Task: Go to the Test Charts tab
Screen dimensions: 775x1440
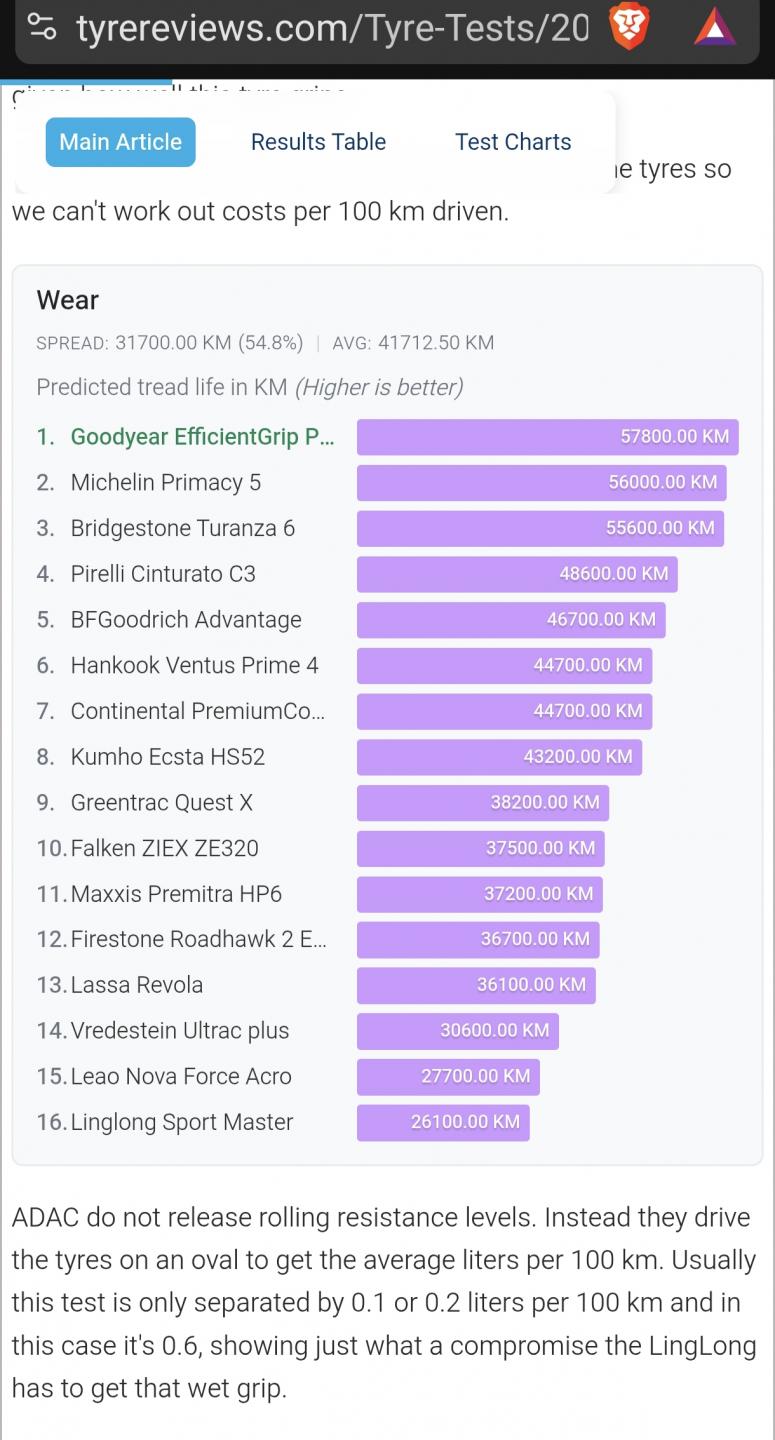Action: pyautogui.click(x=513, y=142)
